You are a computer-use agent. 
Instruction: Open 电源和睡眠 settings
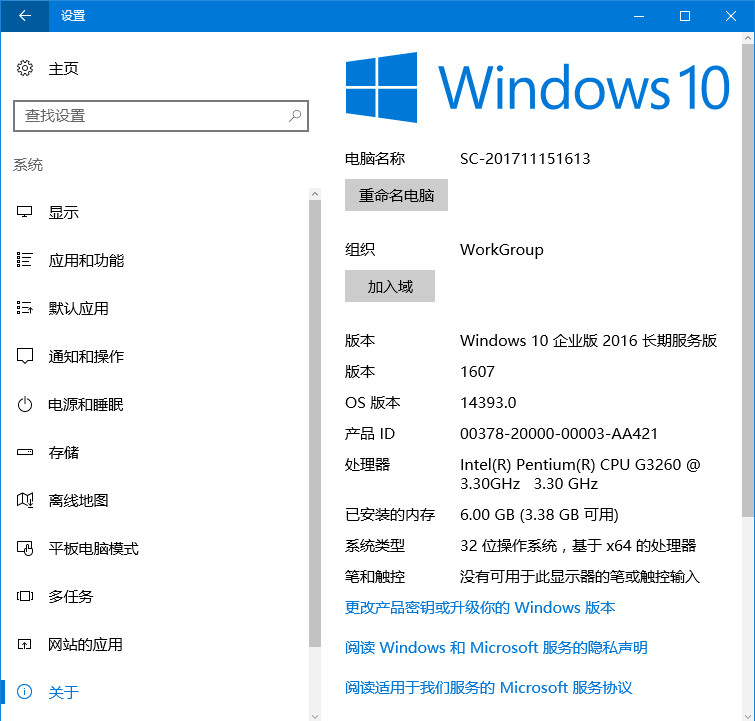86,405
